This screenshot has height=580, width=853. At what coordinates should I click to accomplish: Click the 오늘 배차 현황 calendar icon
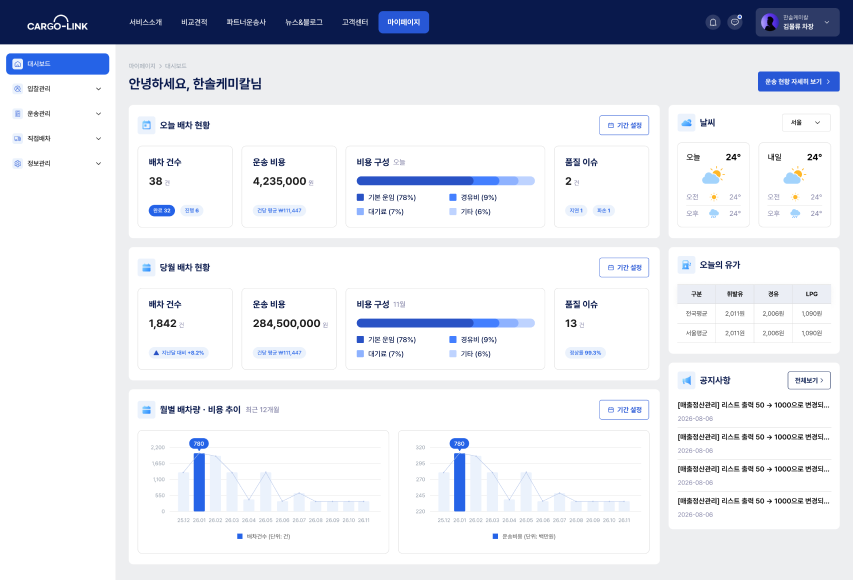146,125
